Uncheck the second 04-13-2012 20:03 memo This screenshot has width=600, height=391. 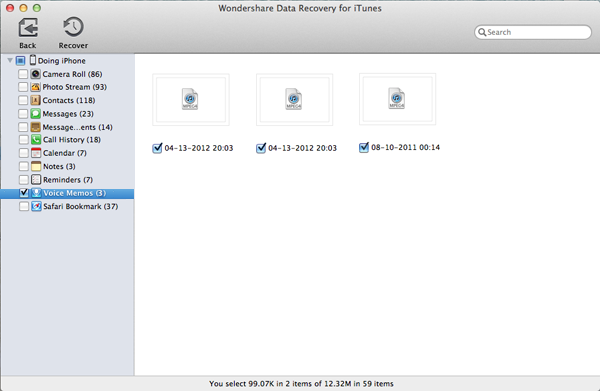(x=261, y=148)
